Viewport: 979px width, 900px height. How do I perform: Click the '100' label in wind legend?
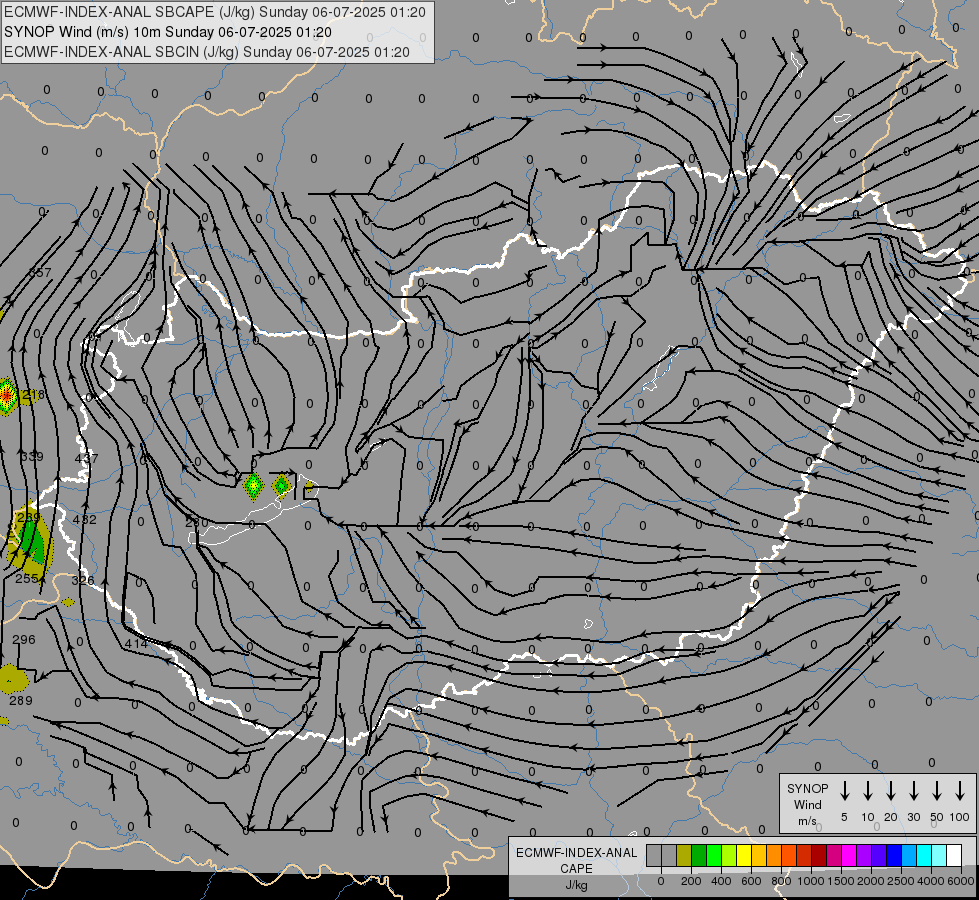[x=960, y=817]
